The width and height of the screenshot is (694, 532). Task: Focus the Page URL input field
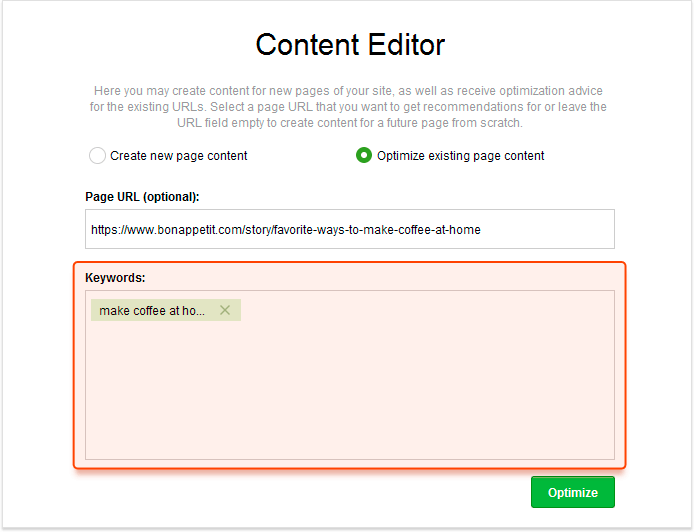[350, 229]
